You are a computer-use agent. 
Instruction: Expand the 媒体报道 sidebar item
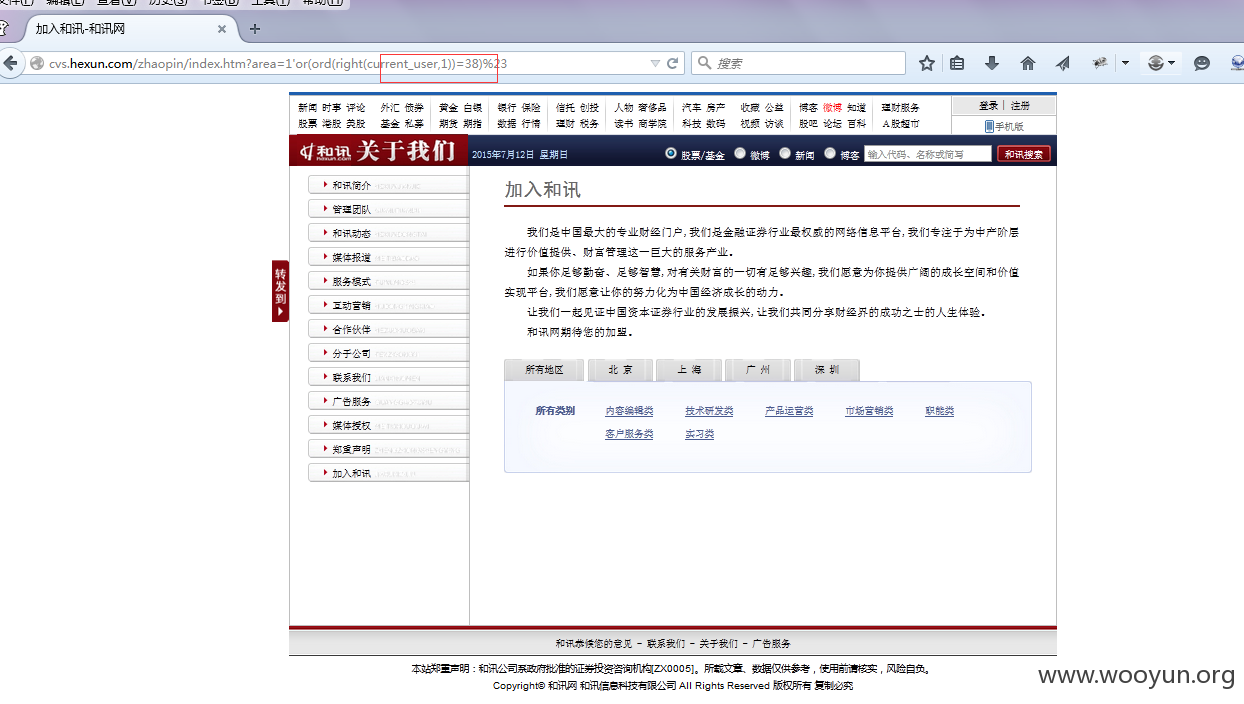389,257
